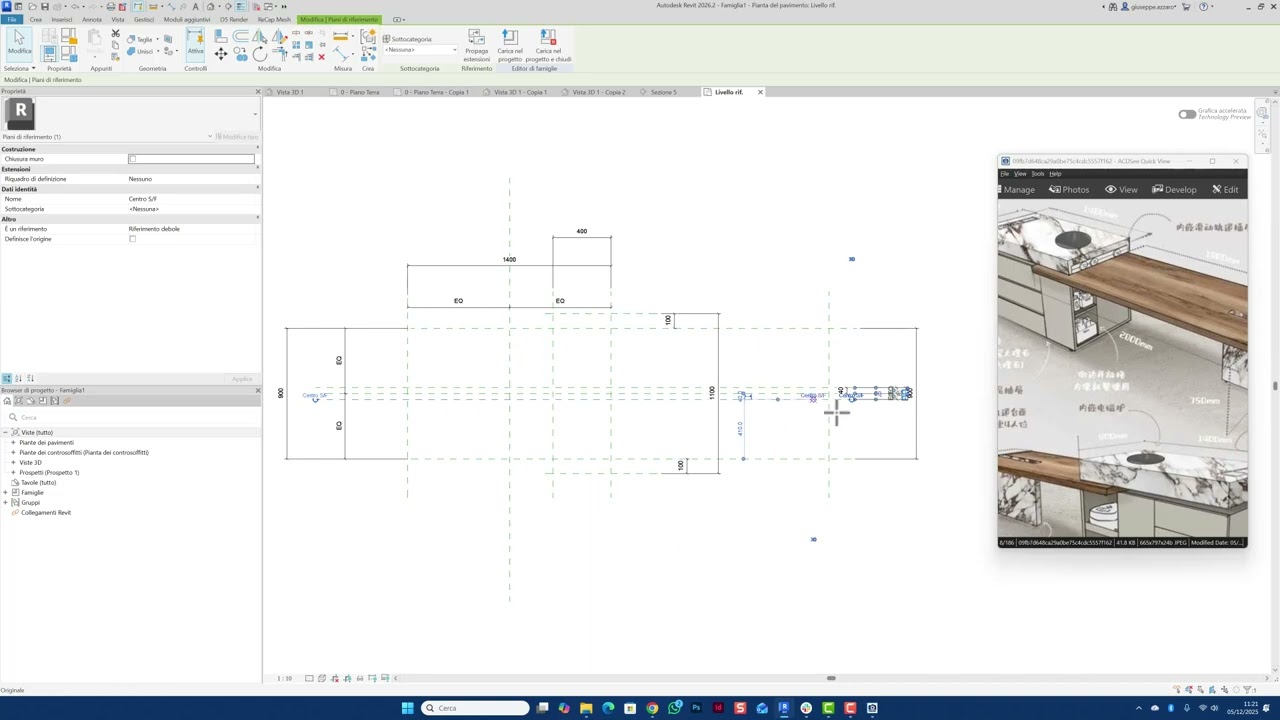Viewport: 1280px width, 720px height.
Task: Collapse the Viste (tutto) tree node
Action: tap(6, 432)
